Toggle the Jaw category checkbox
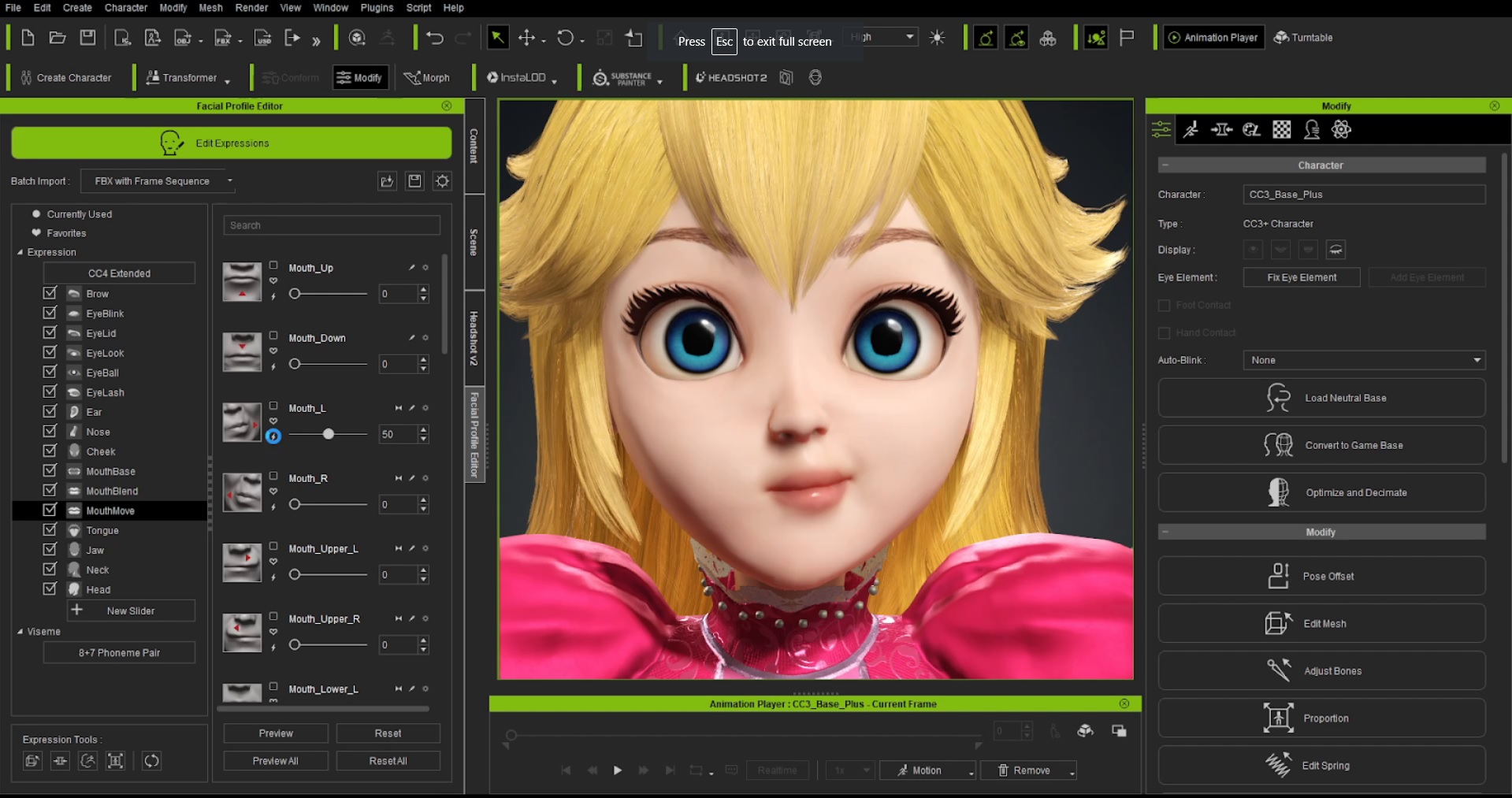The width and height of the screenshot is (1512, 798). 50,549
